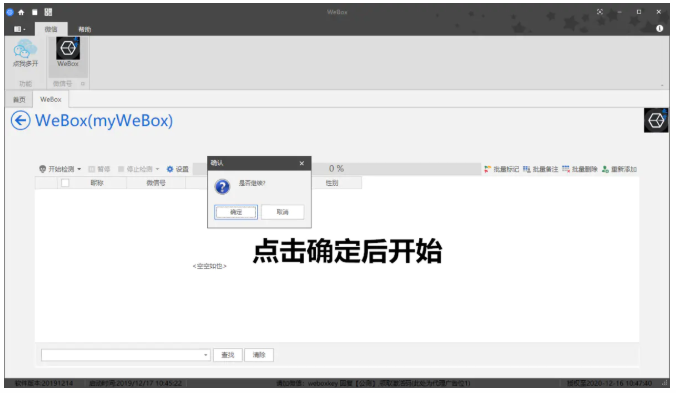Click the software version text in status bar
This screenshot has width=676, height=393.
tap(44, 383)
